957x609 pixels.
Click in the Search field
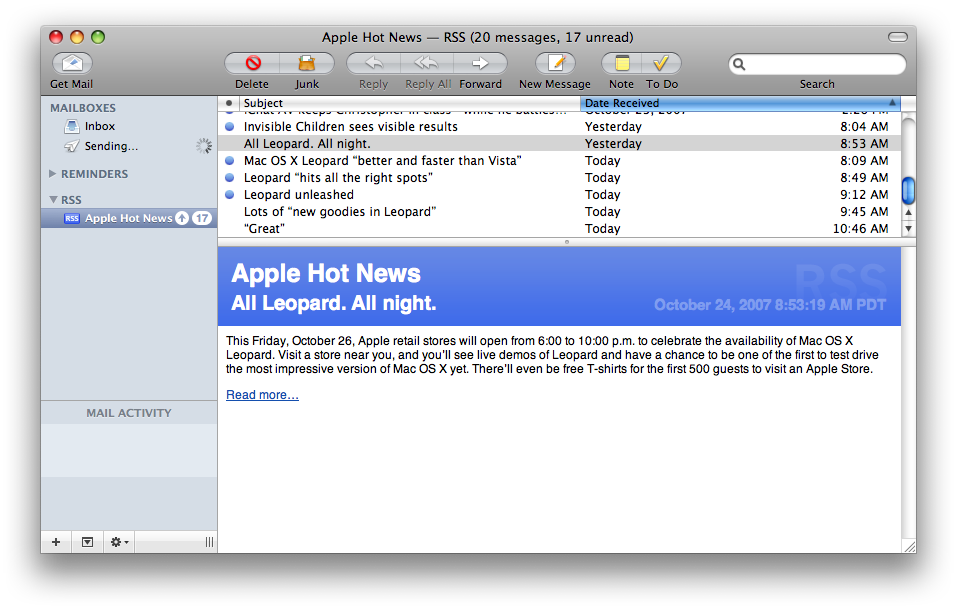click(817, 64)
